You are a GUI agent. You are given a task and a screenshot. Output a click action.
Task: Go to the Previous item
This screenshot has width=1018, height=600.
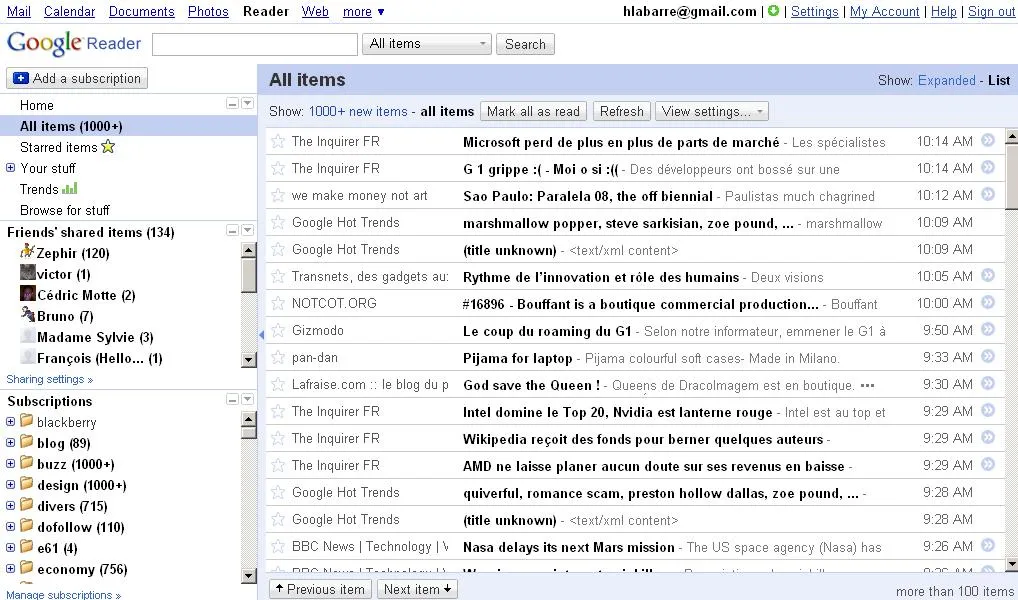[x=320, y=589]
